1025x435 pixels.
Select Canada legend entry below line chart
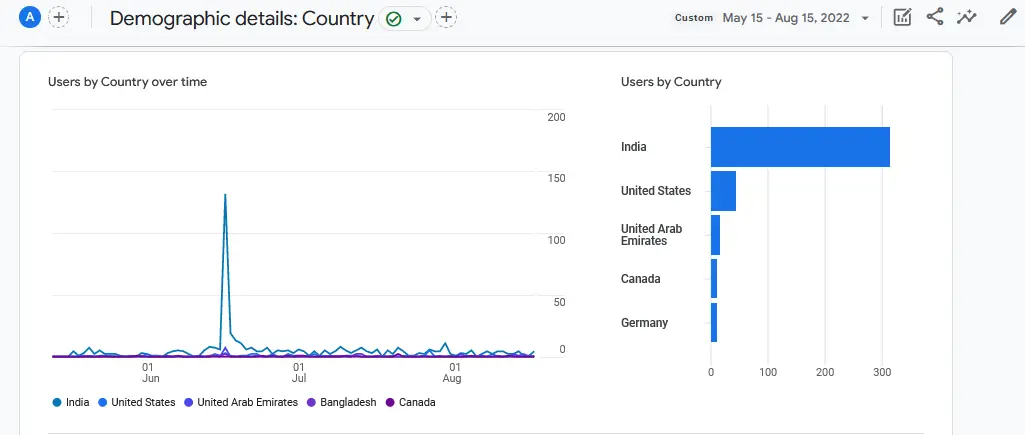[x=411, y=402]
